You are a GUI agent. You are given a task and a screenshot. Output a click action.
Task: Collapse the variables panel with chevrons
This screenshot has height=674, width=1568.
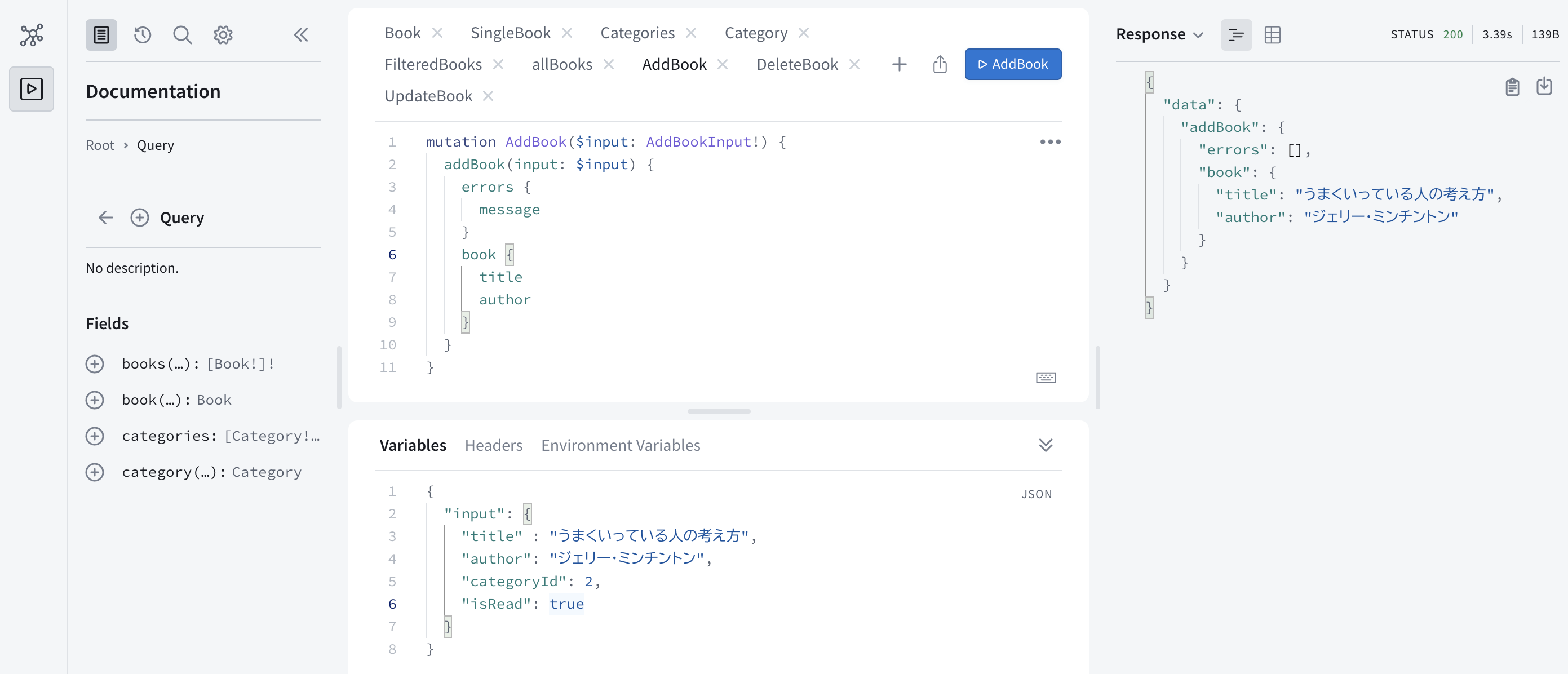pos(1046,445)
